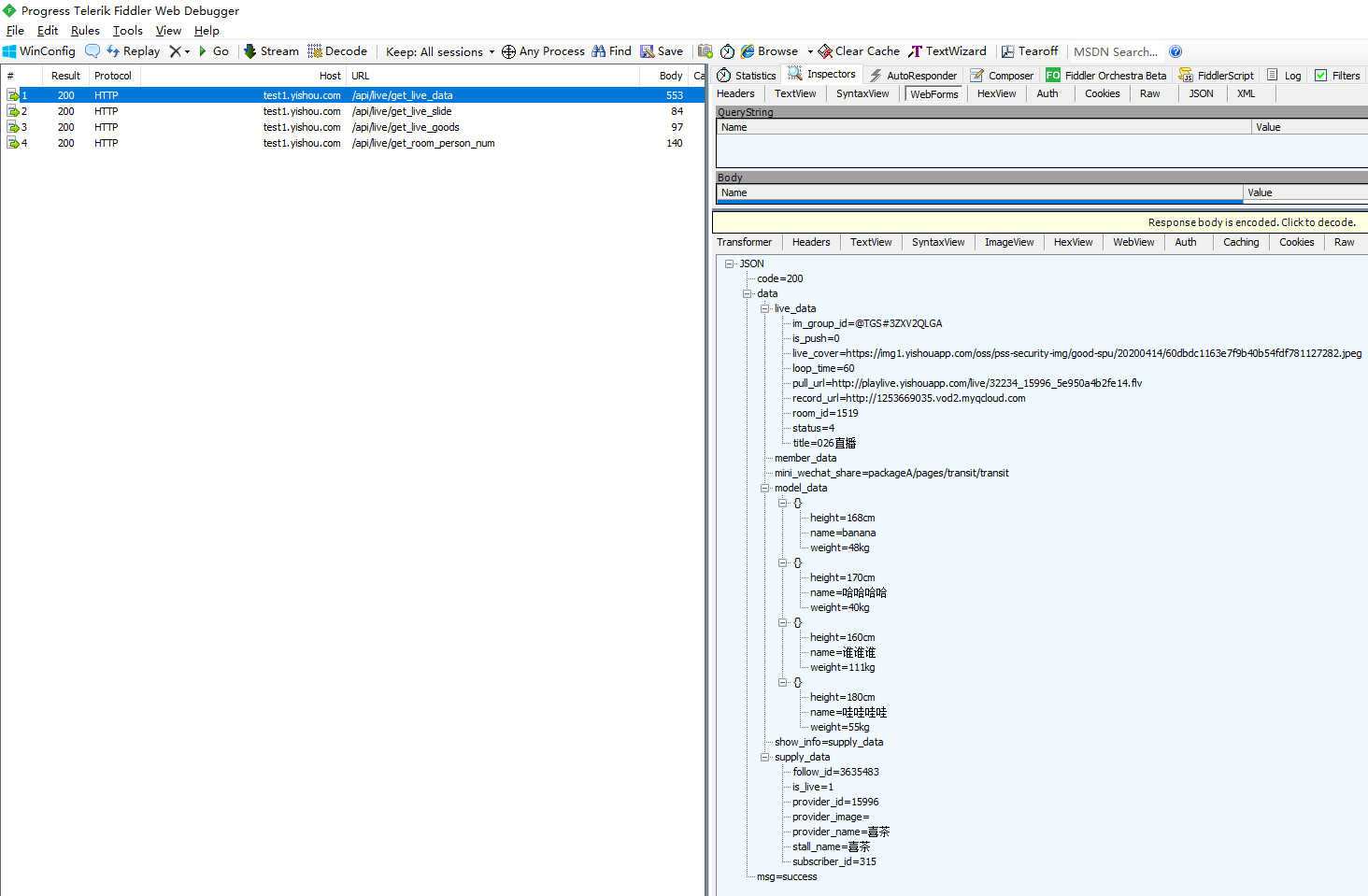Select the room_id=1519 tree entry

825,413
